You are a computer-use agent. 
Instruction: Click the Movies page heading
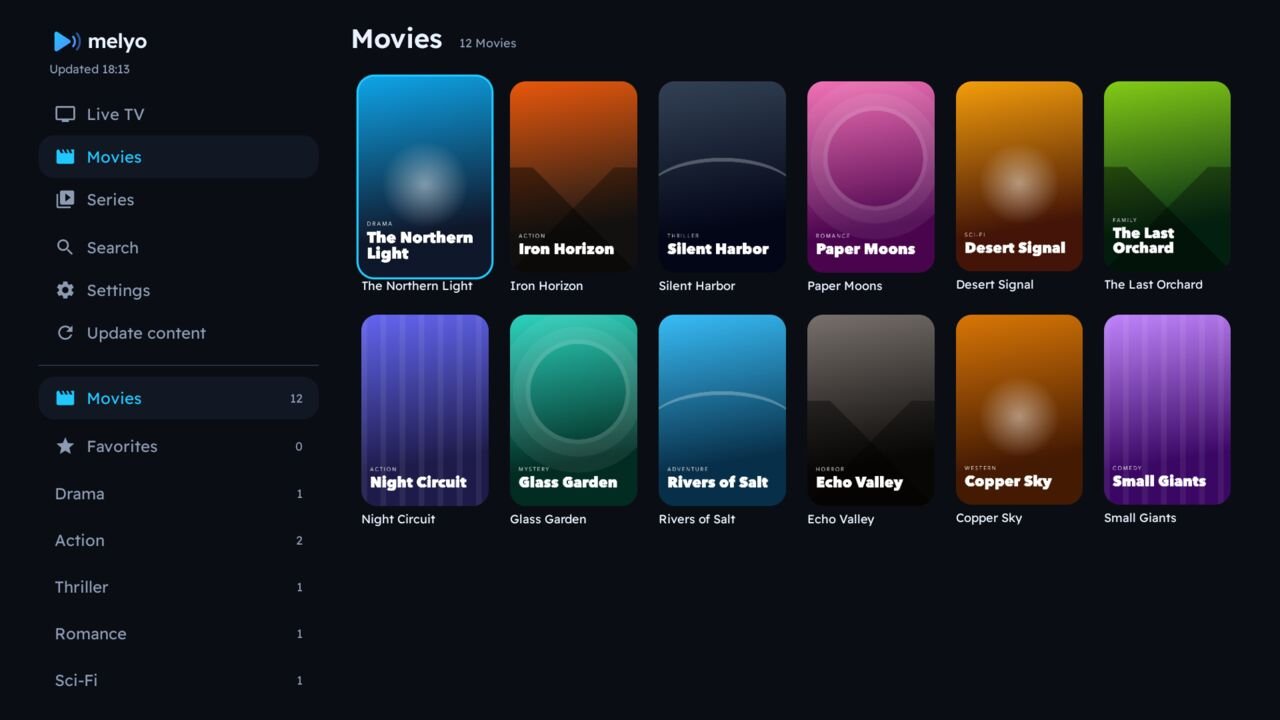[397, 39]
